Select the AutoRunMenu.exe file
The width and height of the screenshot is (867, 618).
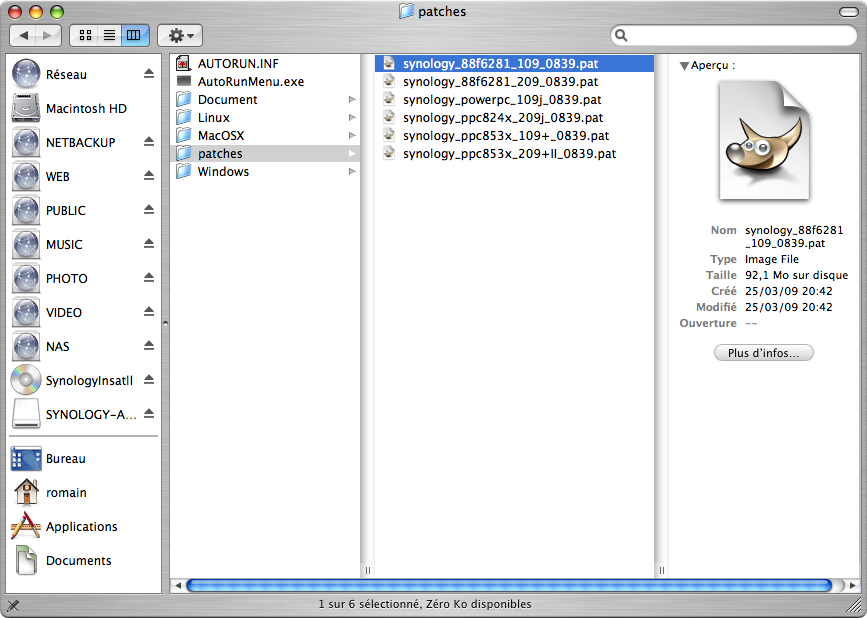tap(265, 82)
